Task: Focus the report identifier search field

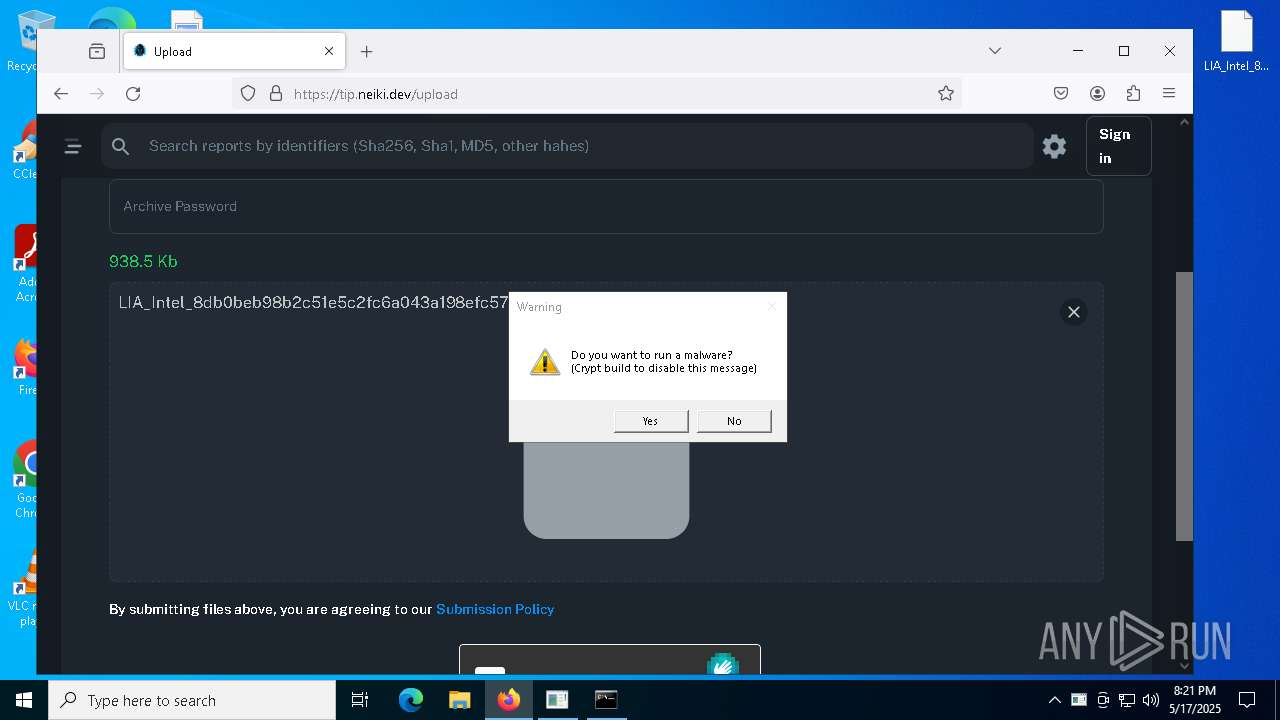Action: click(x=567, y=146)
